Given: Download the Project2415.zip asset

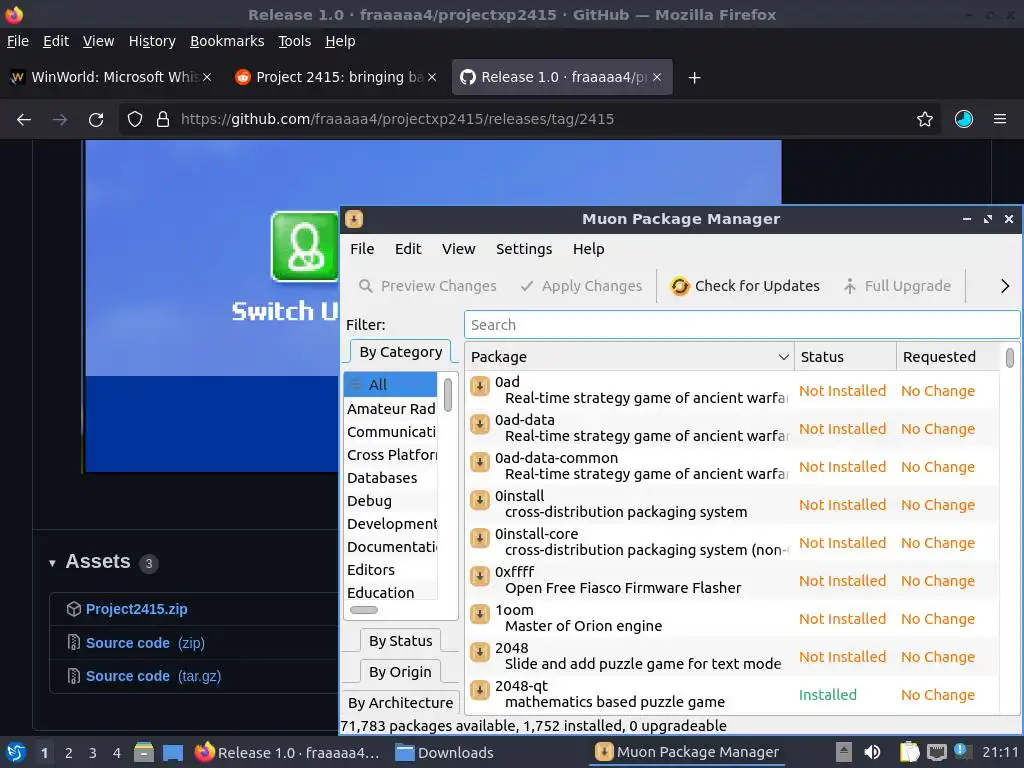Looking at the screenshot, I should 136,609.
